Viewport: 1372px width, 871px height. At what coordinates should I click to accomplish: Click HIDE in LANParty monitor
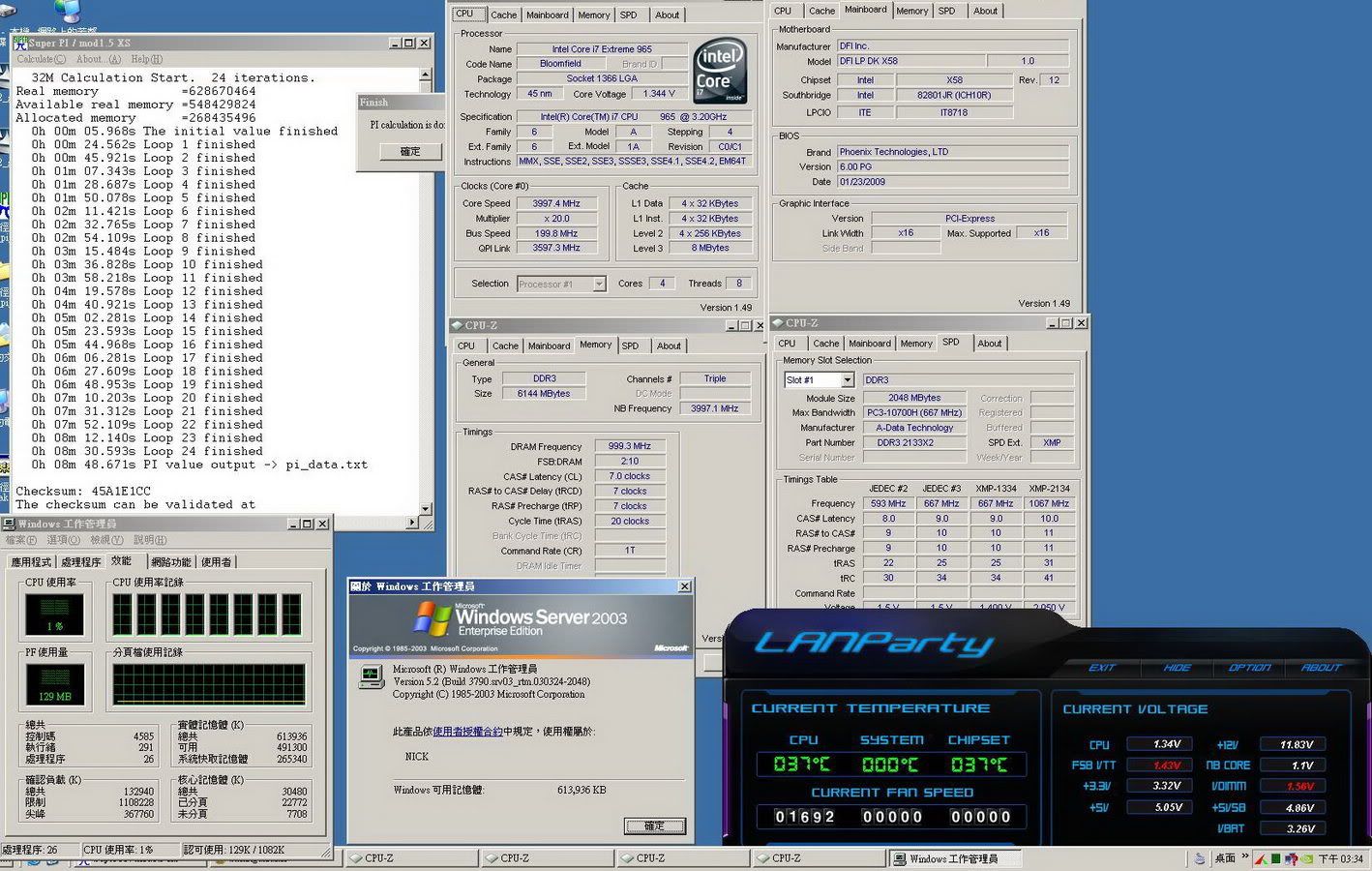(1178, 668)
